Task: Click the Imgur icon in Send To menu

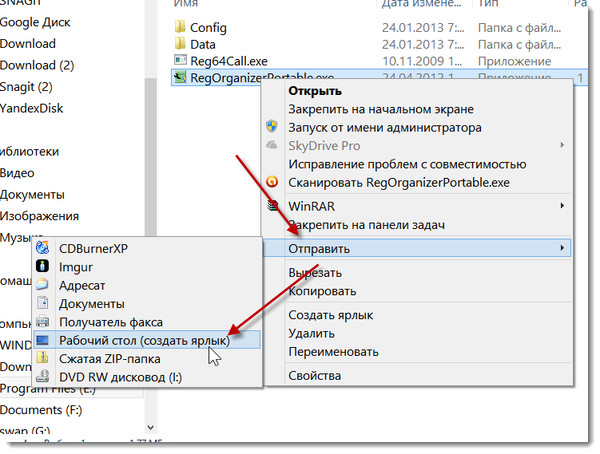Action: (x=42, y=266)
